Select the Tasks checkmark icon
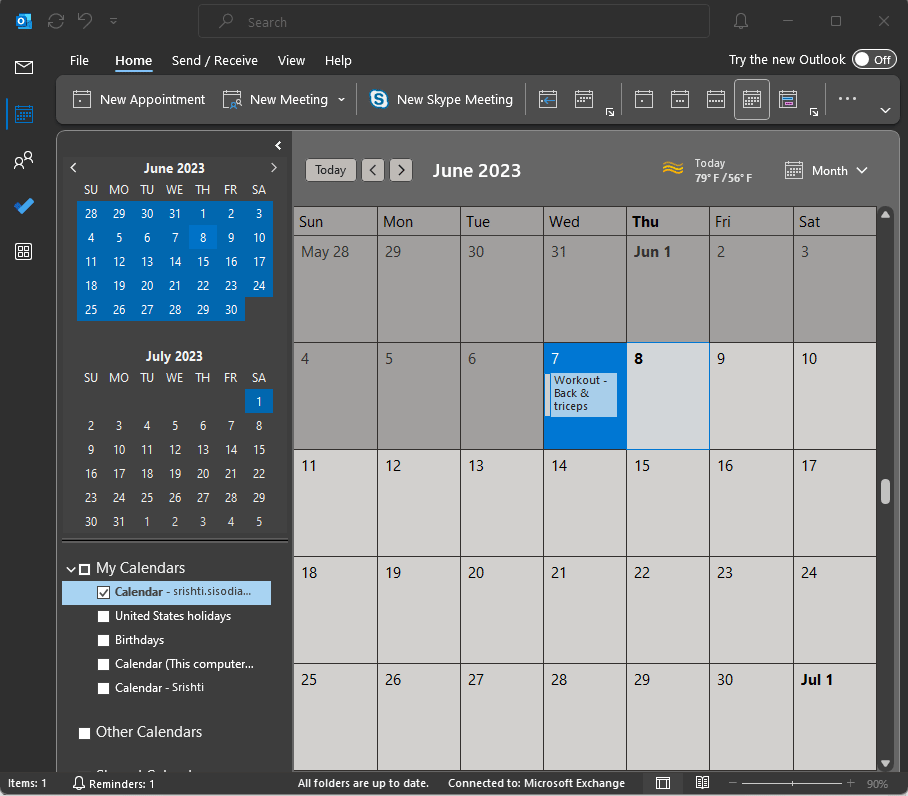908x796 pixels. (23, 206)
